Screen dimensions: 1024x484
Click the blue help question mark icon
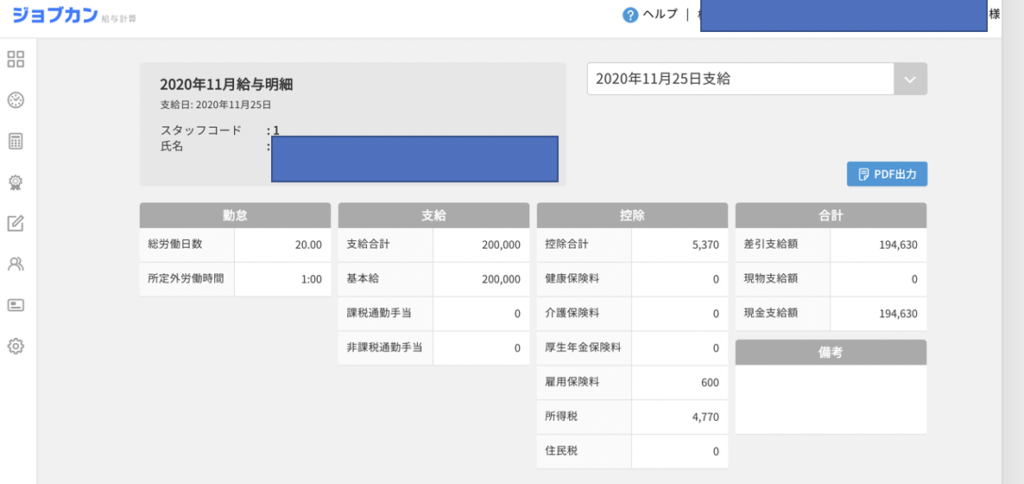point(630,15)
